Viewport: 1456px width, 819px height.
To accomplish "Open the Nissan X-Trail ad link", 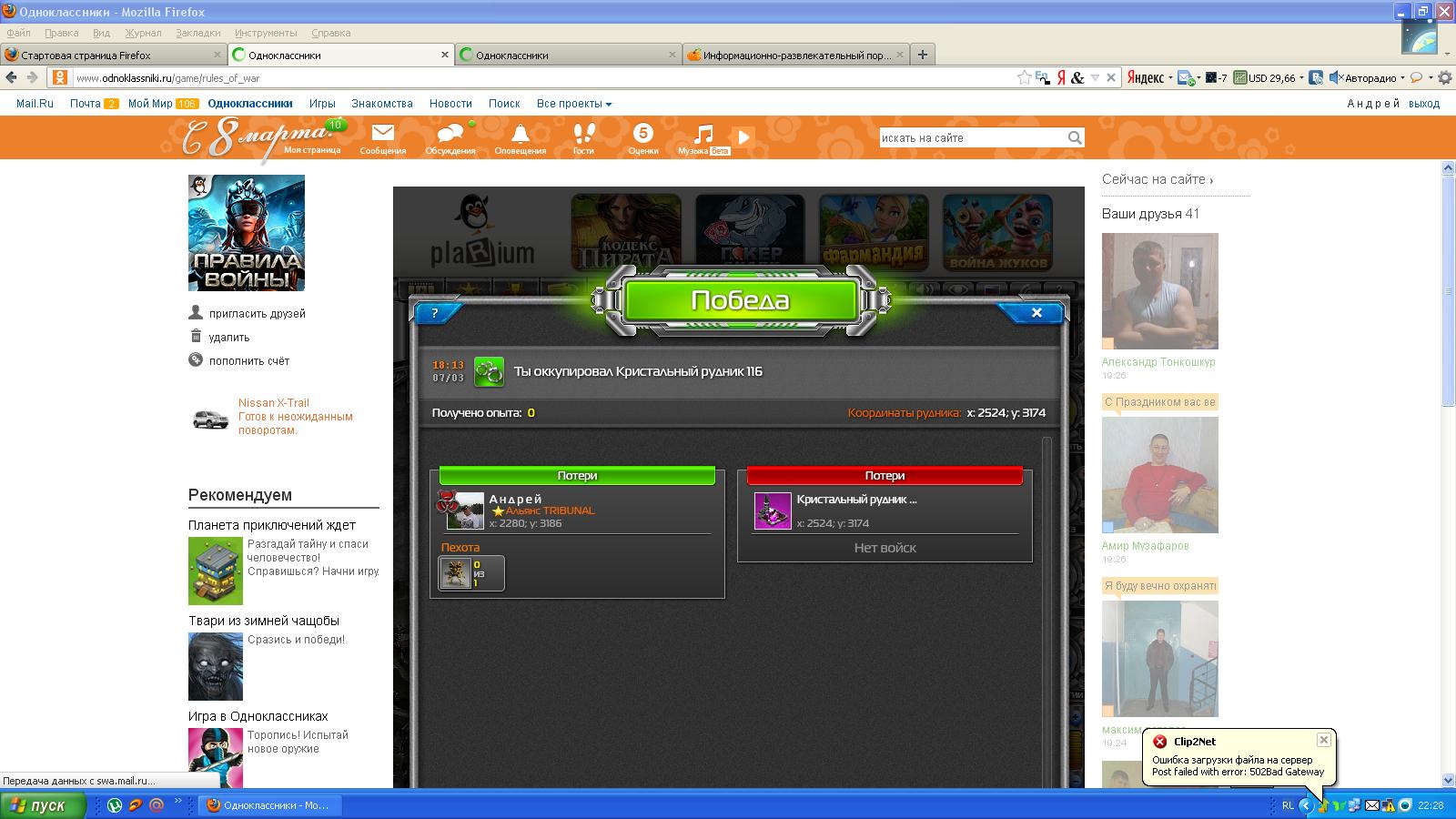I will [x=274, y=403].
